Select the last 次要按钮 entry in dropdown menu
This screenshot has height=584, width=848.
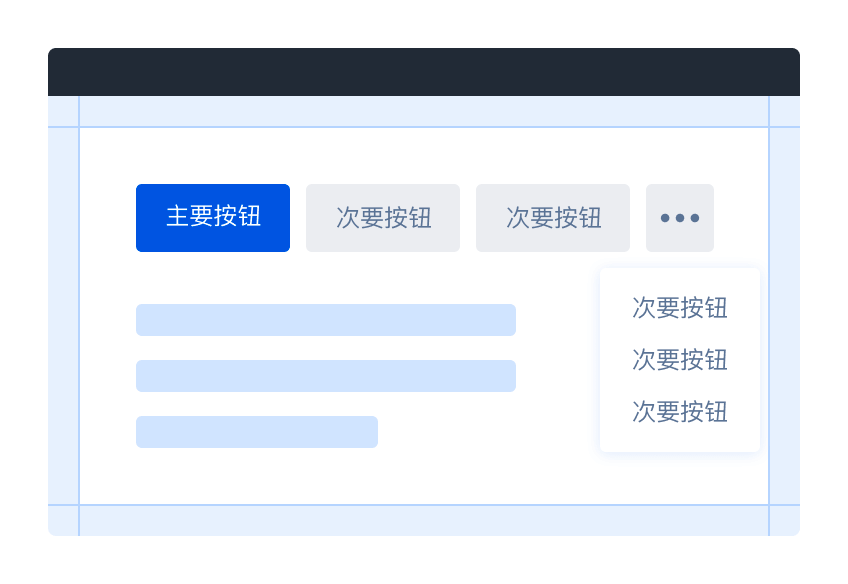680,412
